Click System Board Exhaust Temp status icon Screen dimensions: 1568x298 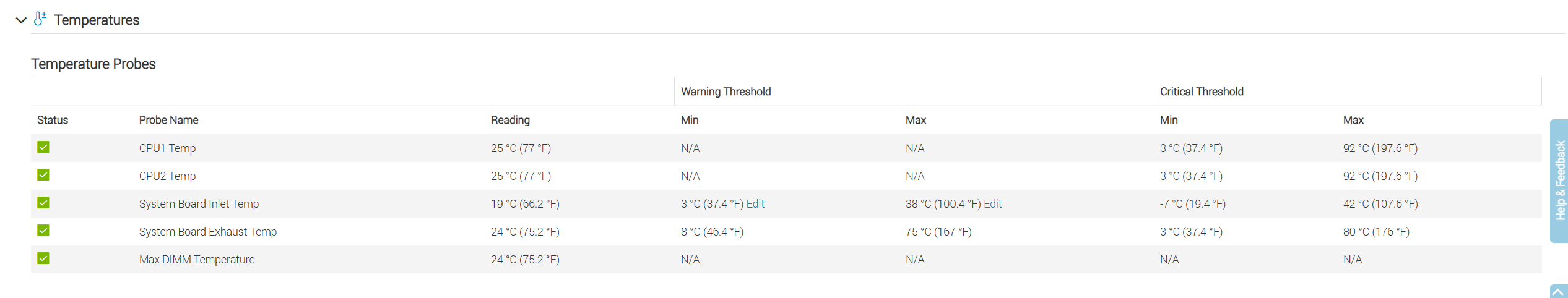pyautogui.click(x=43, y=231)
